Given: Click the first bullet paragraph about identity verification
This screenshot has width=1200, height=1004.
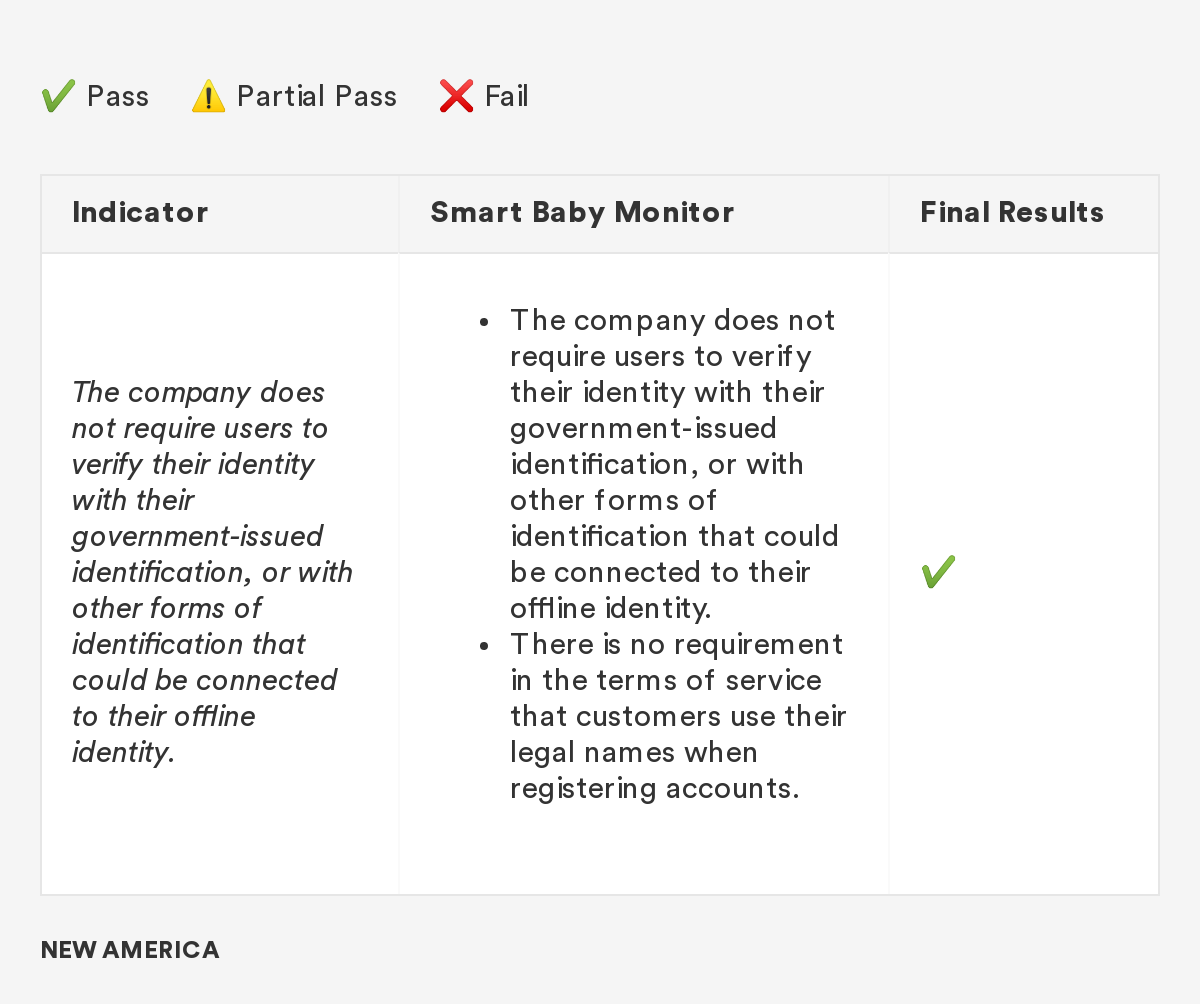Looking at the screenshot, I should point(672,464).
